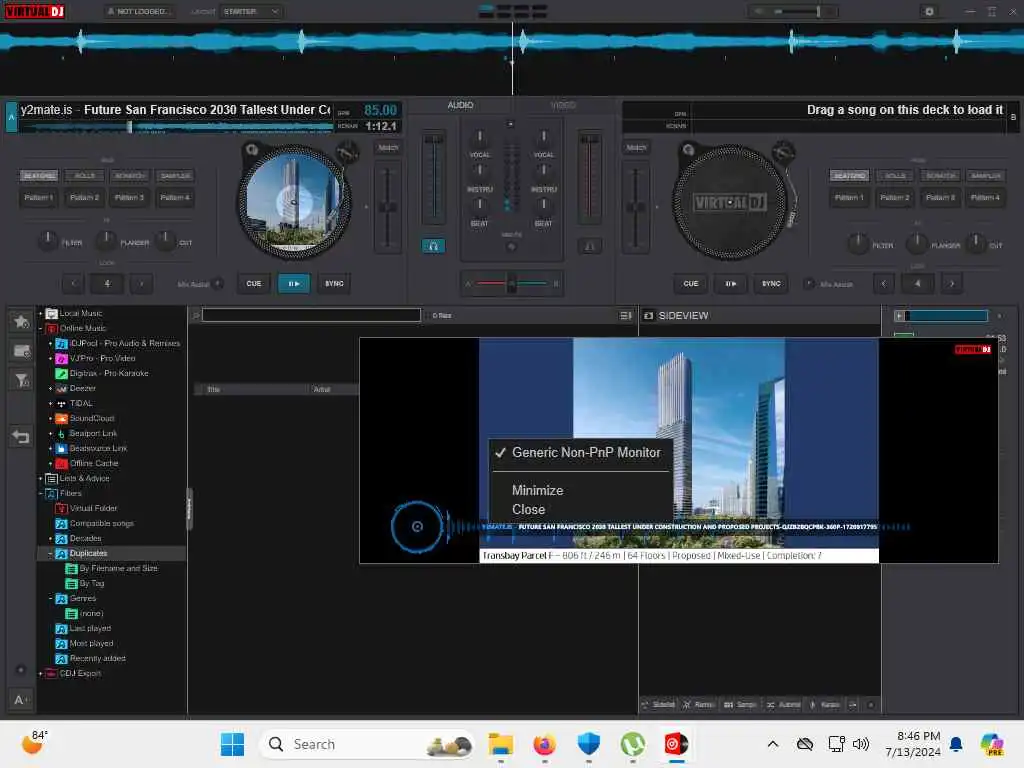Image resolution: width=1024 pixels, height=768 pixels.
Task: Click SYNC button on deck A
Action: 334,283
